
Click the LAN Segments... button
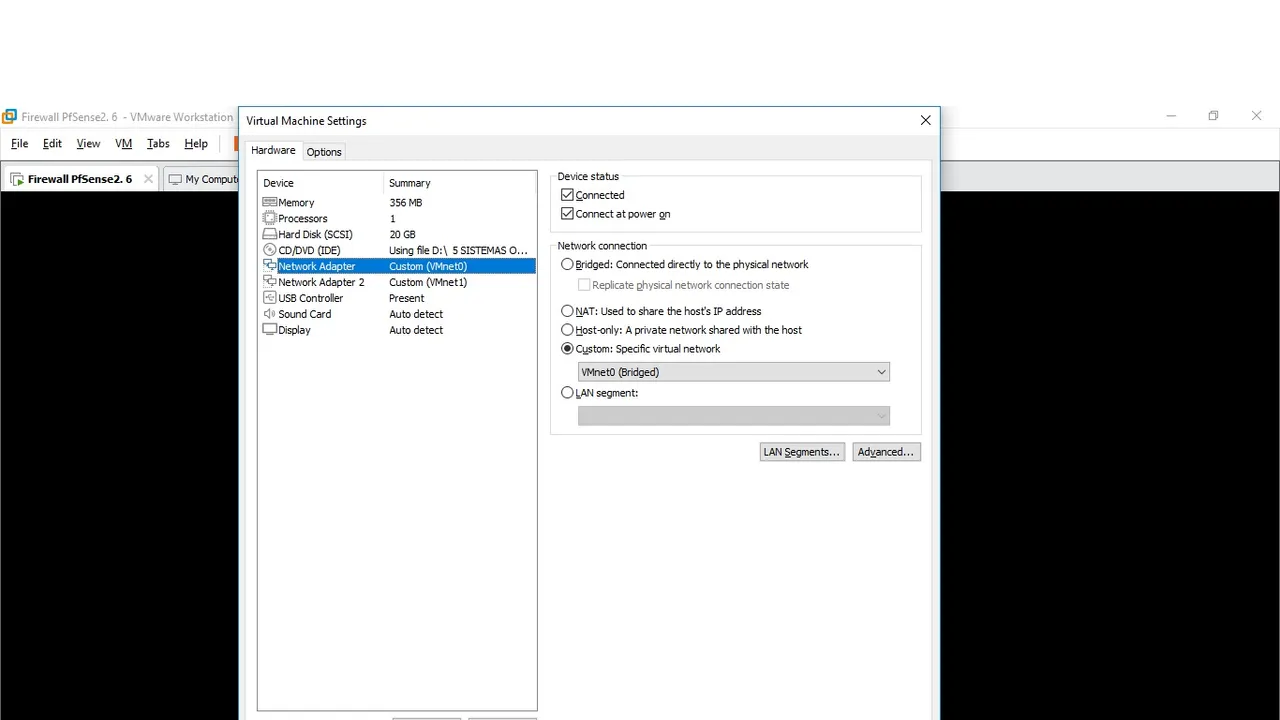pyautogui.click(x=802, y=452)
